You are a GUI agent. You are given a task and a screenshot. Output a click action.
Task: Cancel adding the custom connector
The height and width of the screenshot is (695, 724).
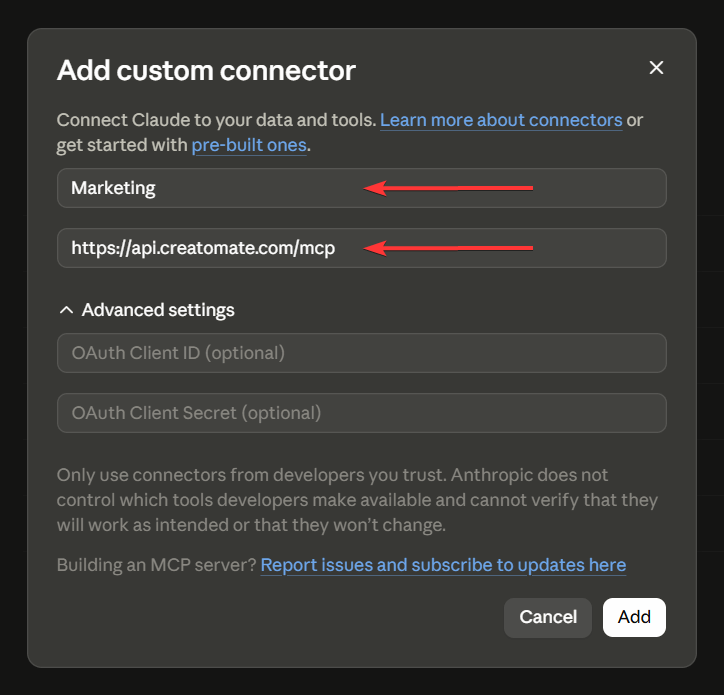pyautogui.click(x=548, y=617)
